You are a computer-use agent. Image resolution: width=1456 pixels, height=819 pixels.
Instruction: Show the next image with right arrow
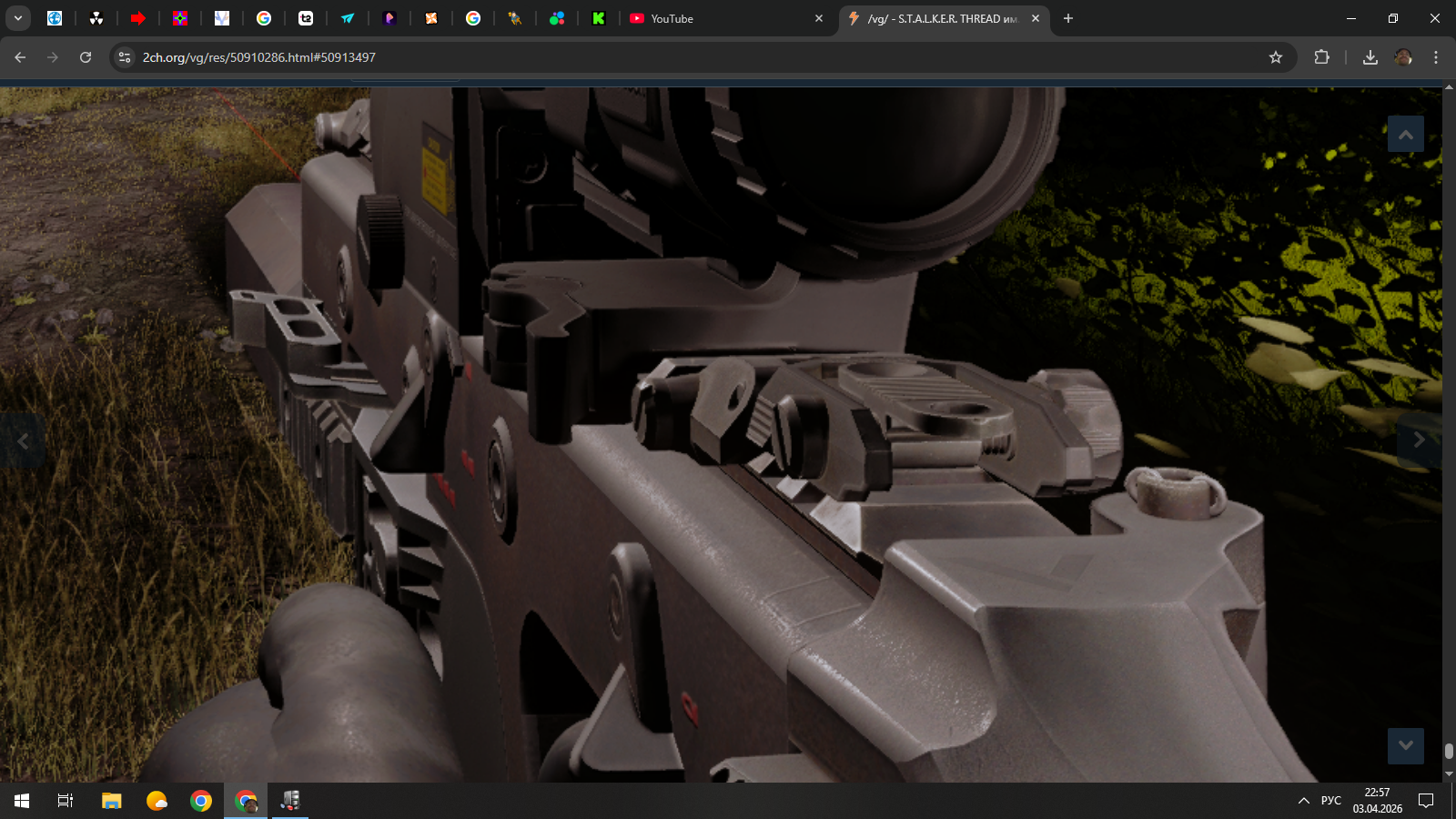tap(1419, 440)
